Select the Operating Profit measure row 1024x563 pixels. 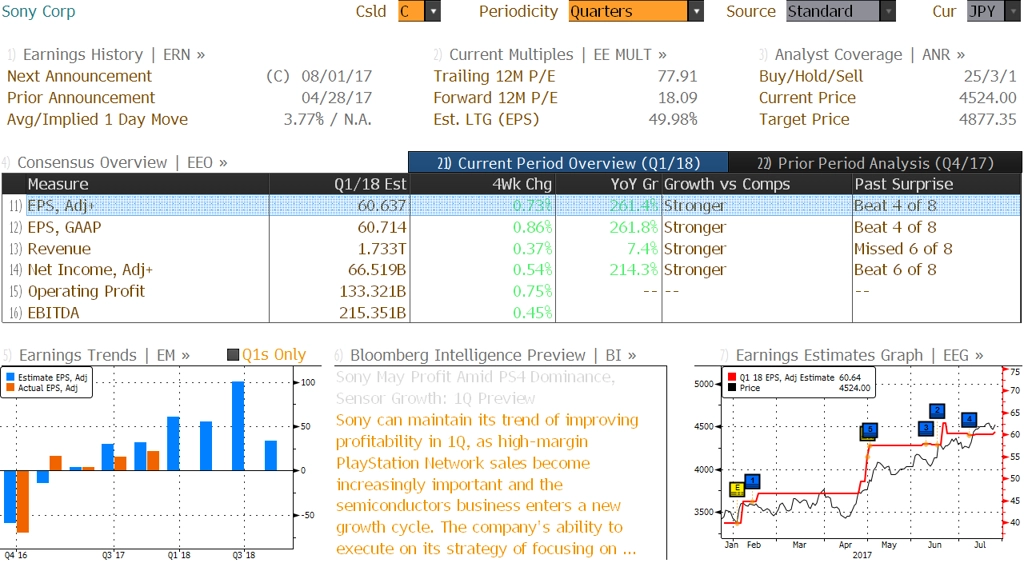pos(511,291)
